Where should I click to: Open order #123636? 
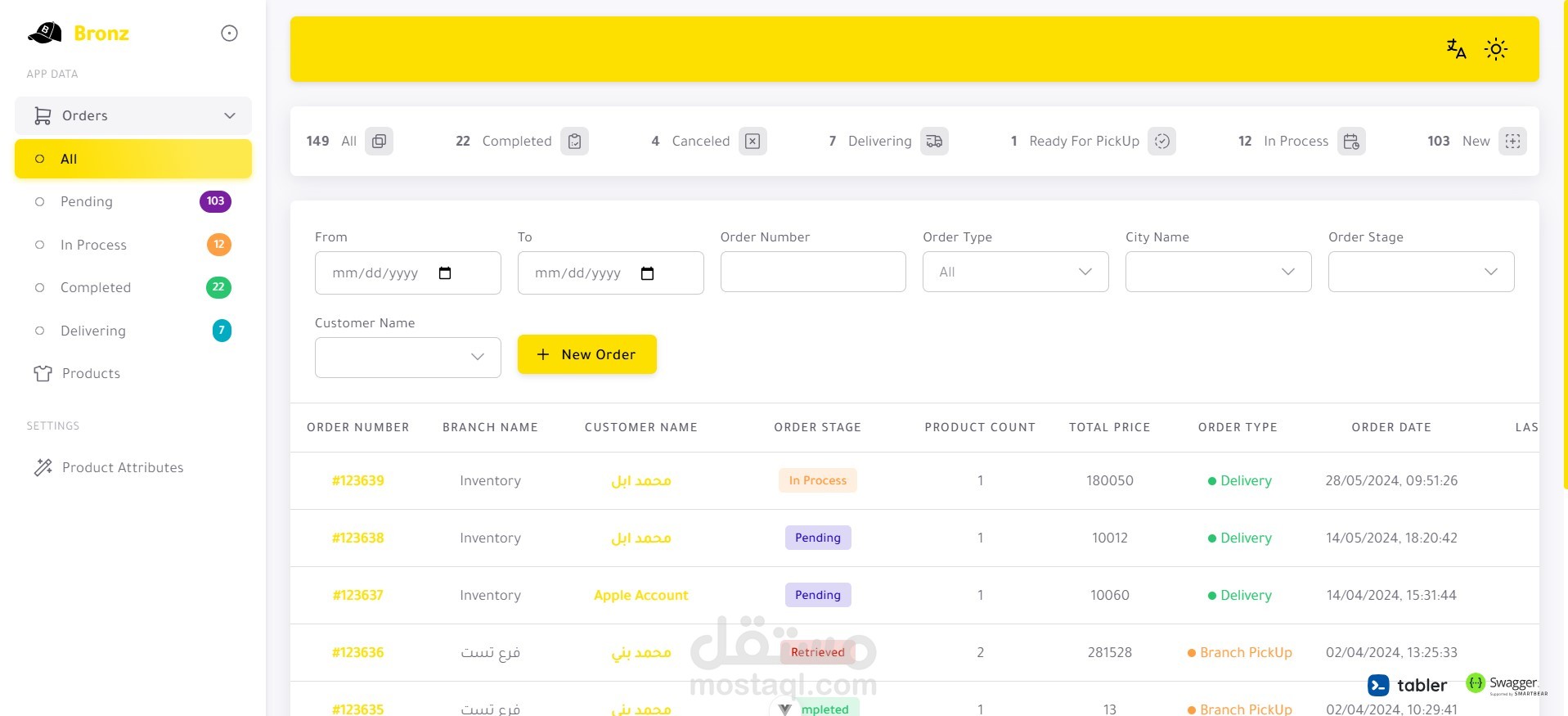click(358, 652)
